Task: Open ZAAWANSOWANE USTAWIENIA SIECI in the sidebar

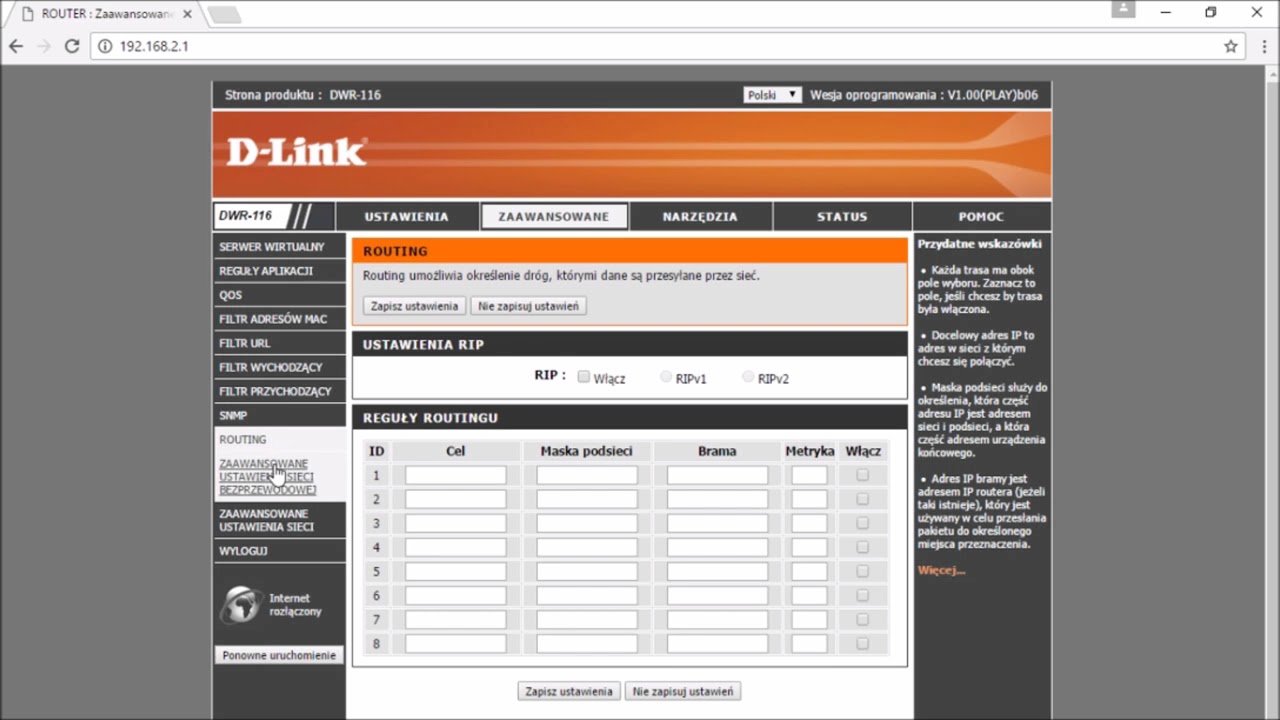Action: (x=279, y=520)
